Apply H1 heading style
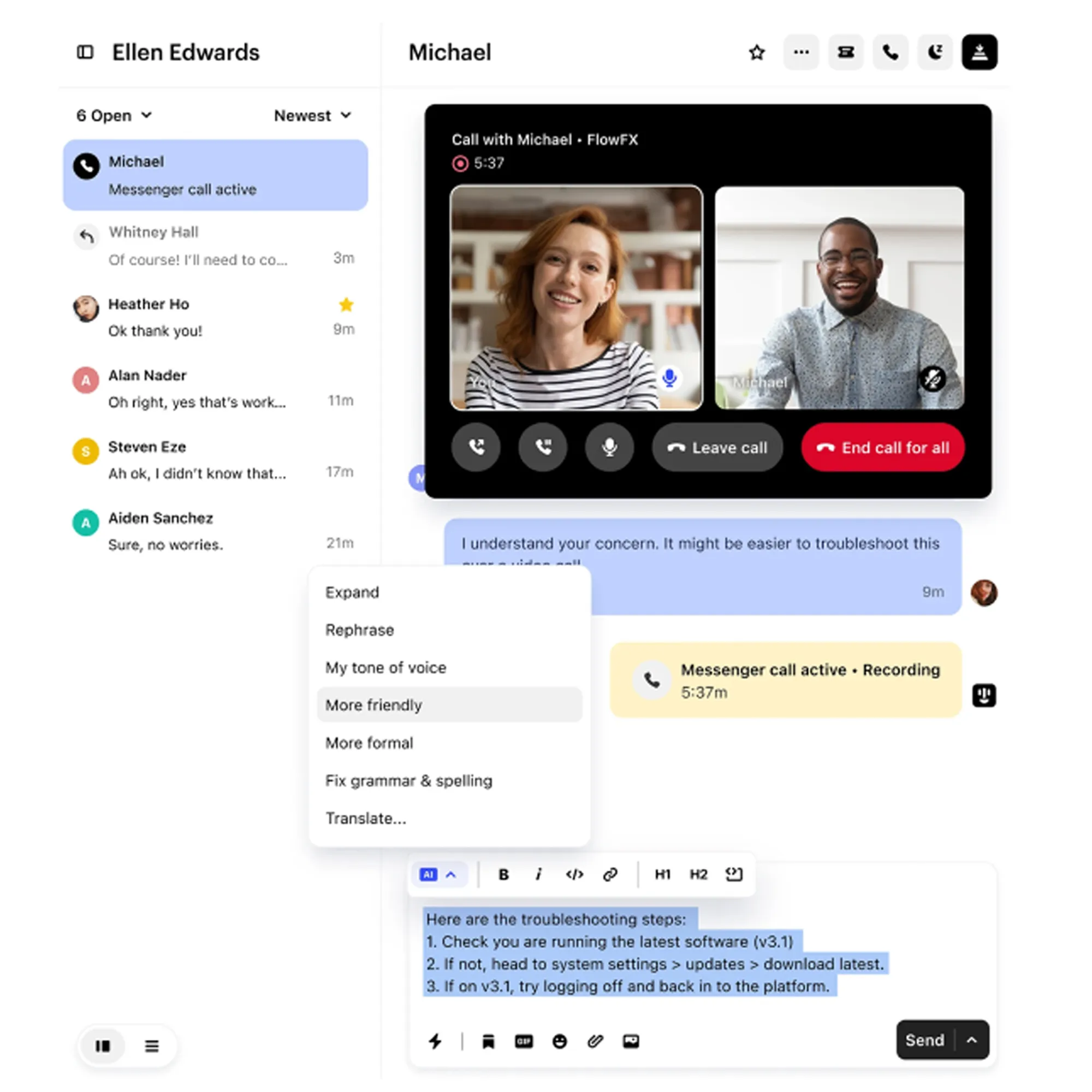1092x1092 pixels. [662, 874]
